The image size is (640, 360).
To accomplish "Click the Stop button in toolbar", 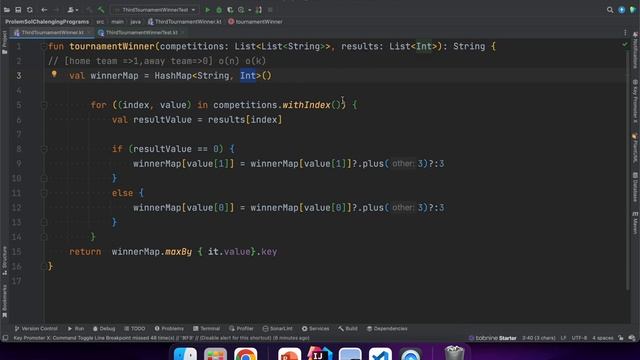I will 270,10.
